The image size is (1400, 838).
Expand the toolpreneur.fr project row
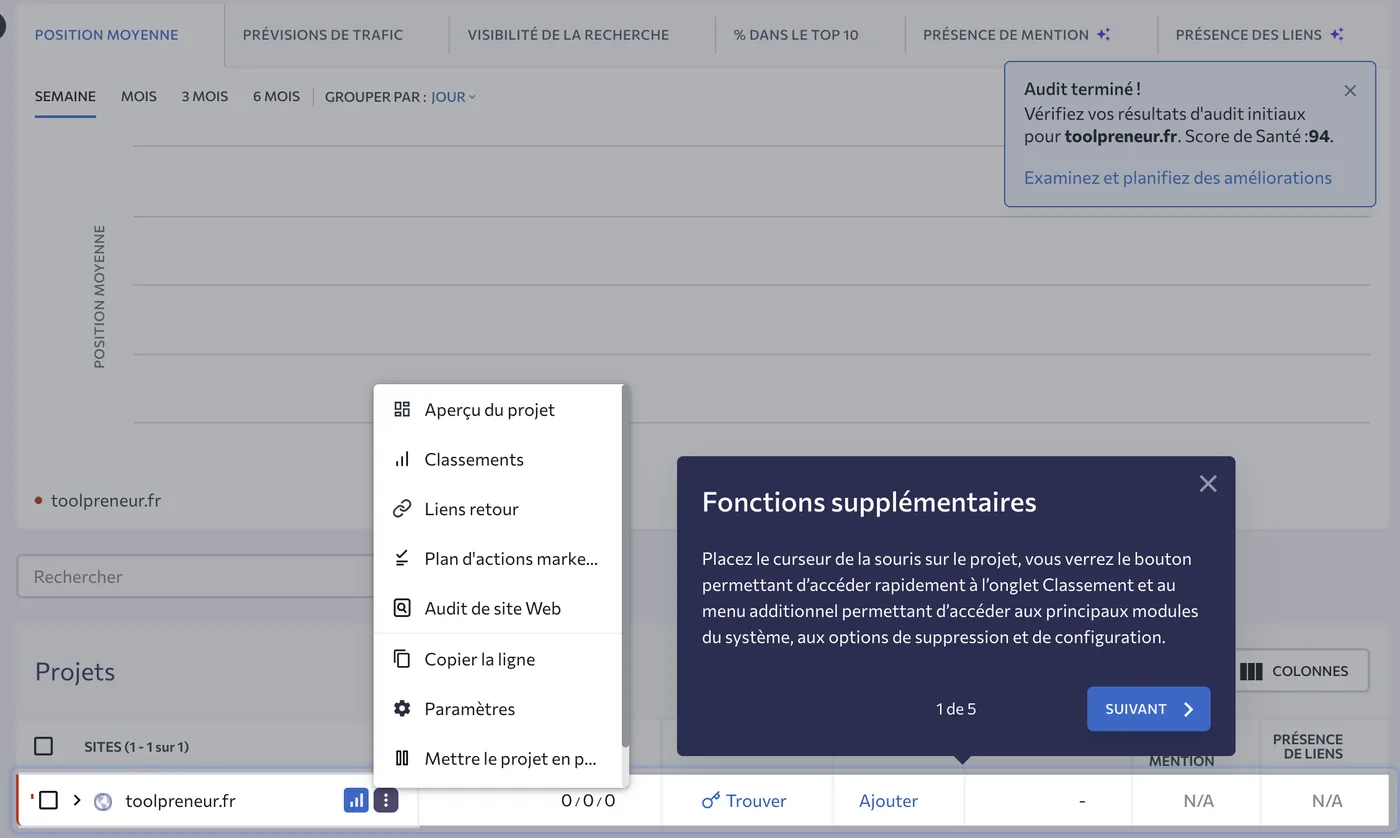[77, 800]
